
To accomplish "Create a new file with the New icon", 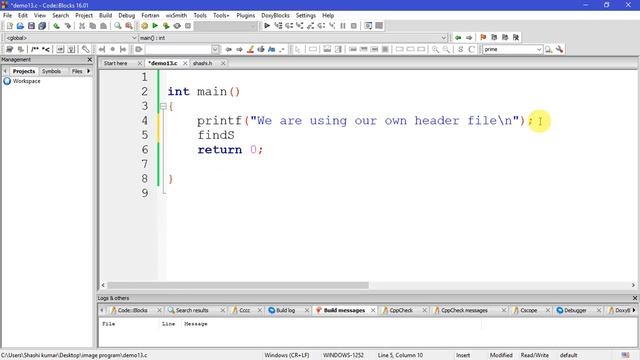I will [x=9, y=26].
